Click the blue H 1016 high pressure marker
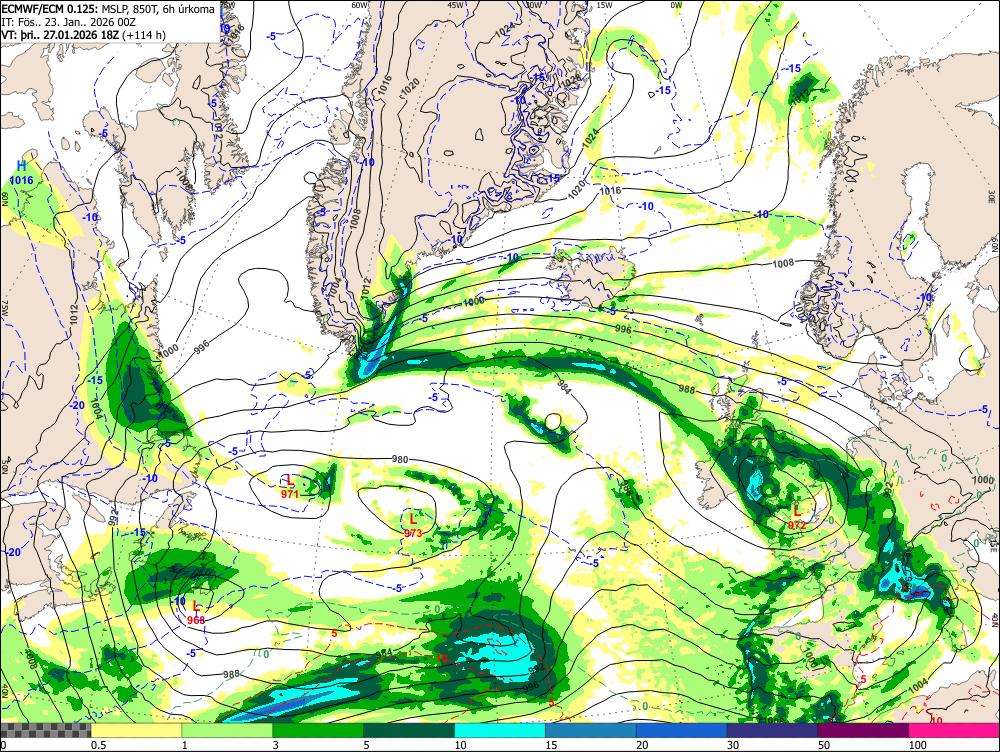 22,173
